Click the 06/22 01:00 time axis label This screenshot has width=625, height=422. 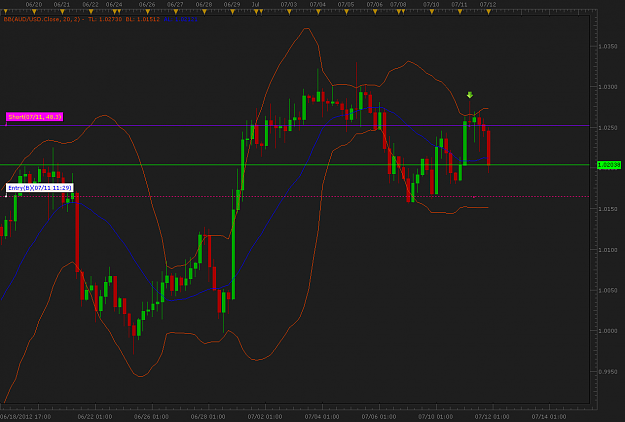pyautogui.click(x=95, y=417)
